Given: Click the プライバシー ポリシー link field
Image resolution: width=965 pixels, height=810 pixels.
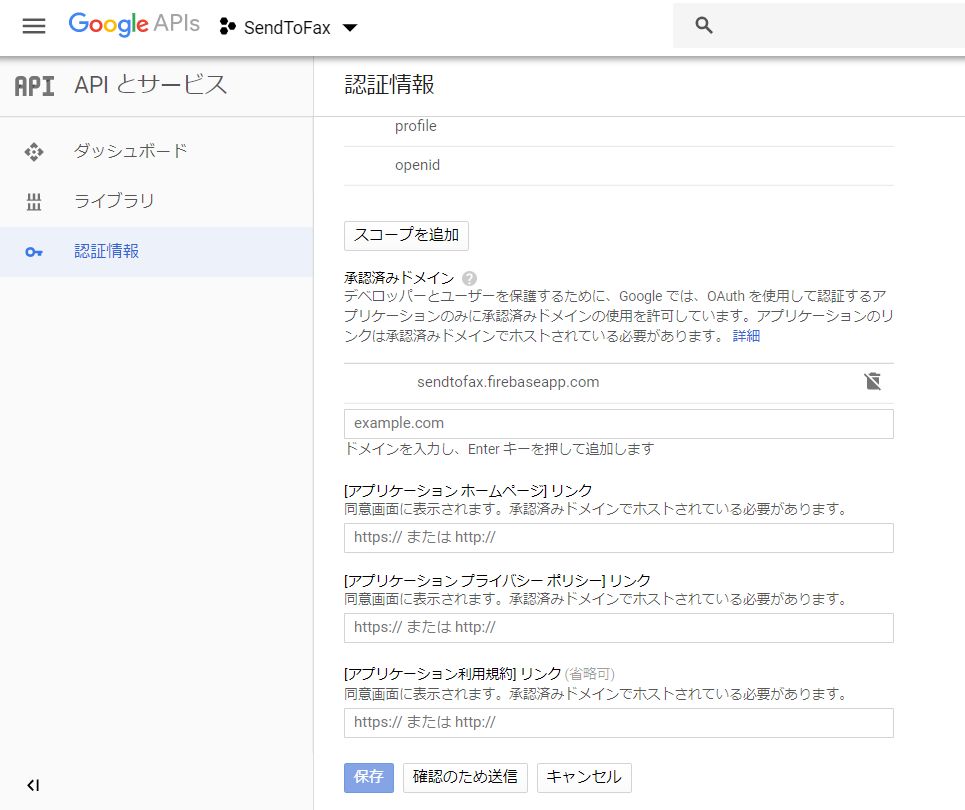Looking at the screenshot, I should (619, 628).
